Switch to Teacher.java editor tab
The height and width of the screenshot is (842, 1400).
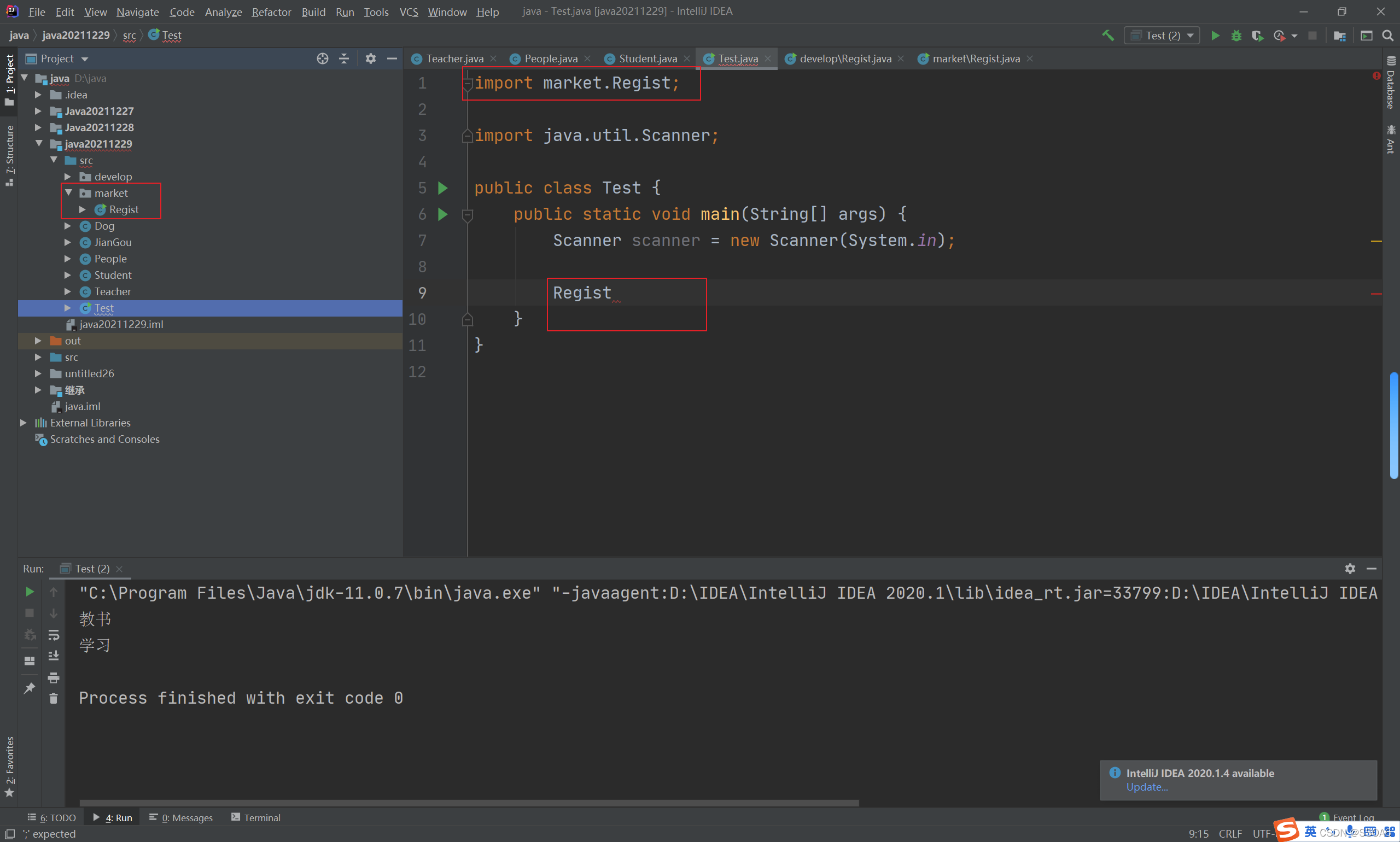pyautogui.click(x=454, y=59)
